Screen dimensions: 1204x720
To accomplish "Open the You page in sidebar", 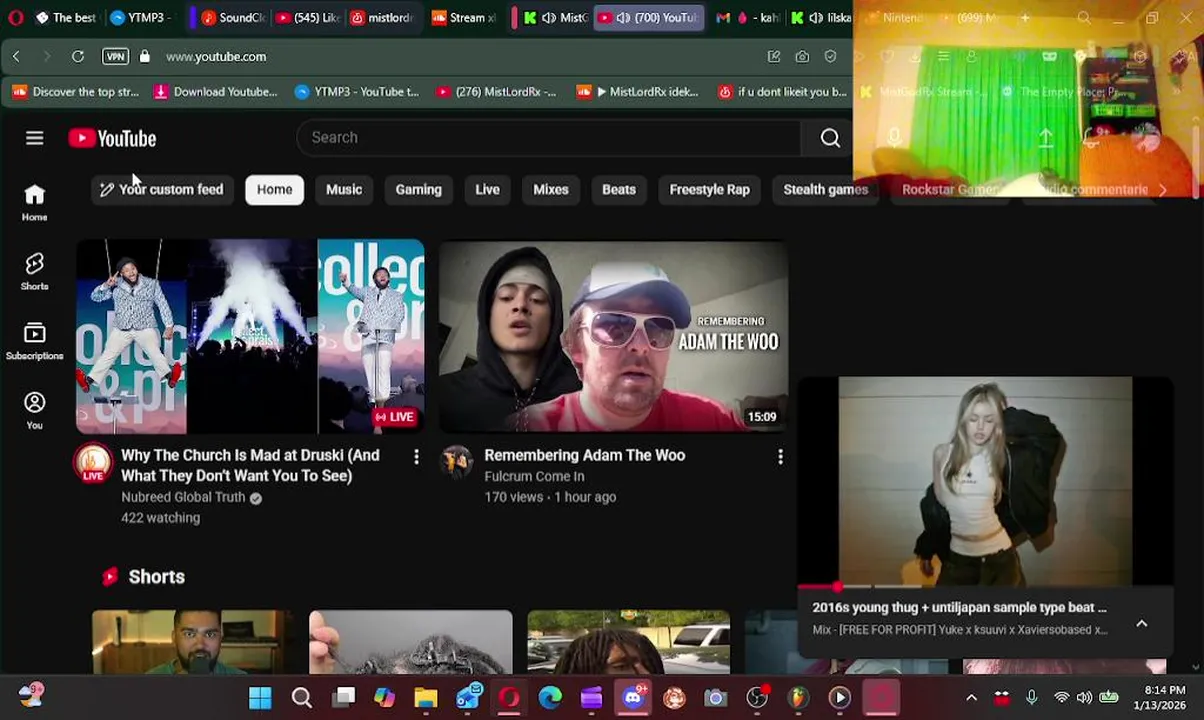I will [x=34, y=410].
